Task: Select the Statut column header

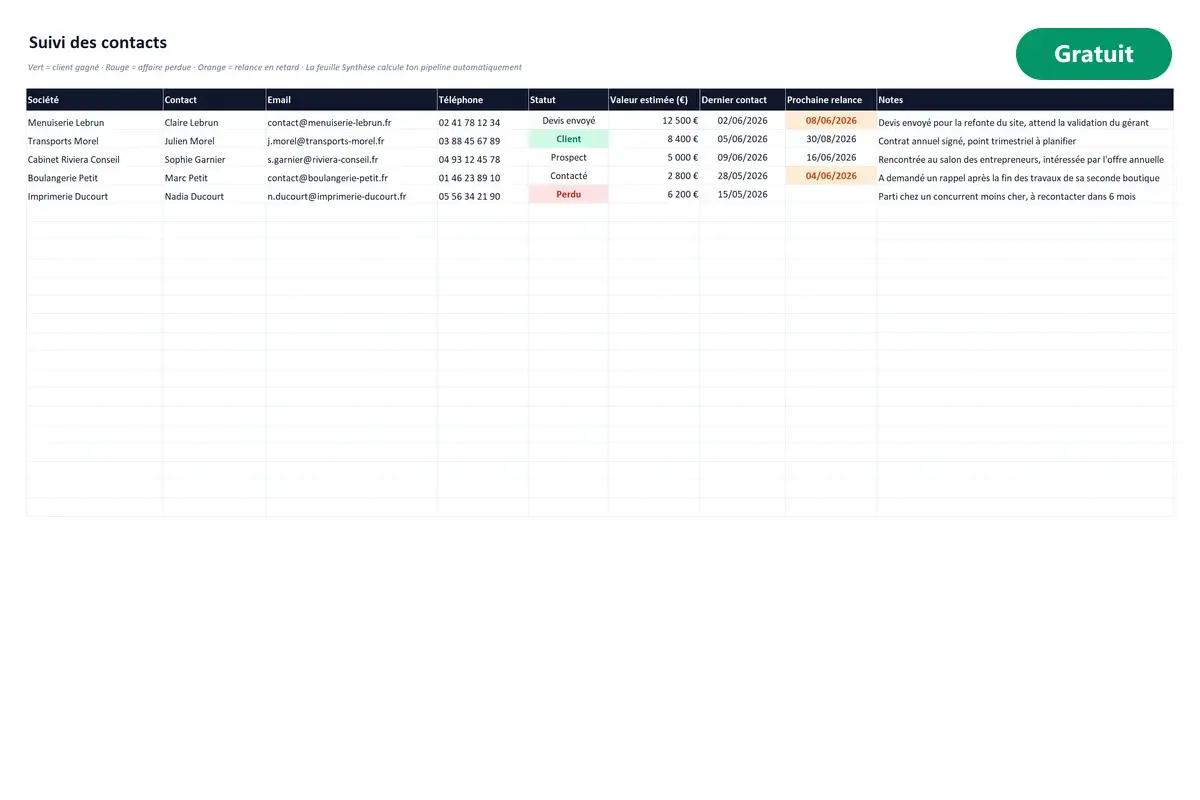Action: [568, 100]
